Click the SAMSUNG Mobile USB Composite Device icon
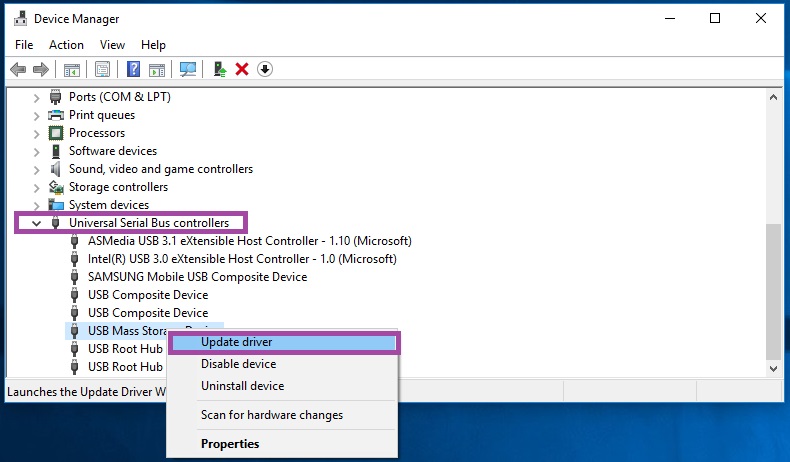 pos(75,277)
